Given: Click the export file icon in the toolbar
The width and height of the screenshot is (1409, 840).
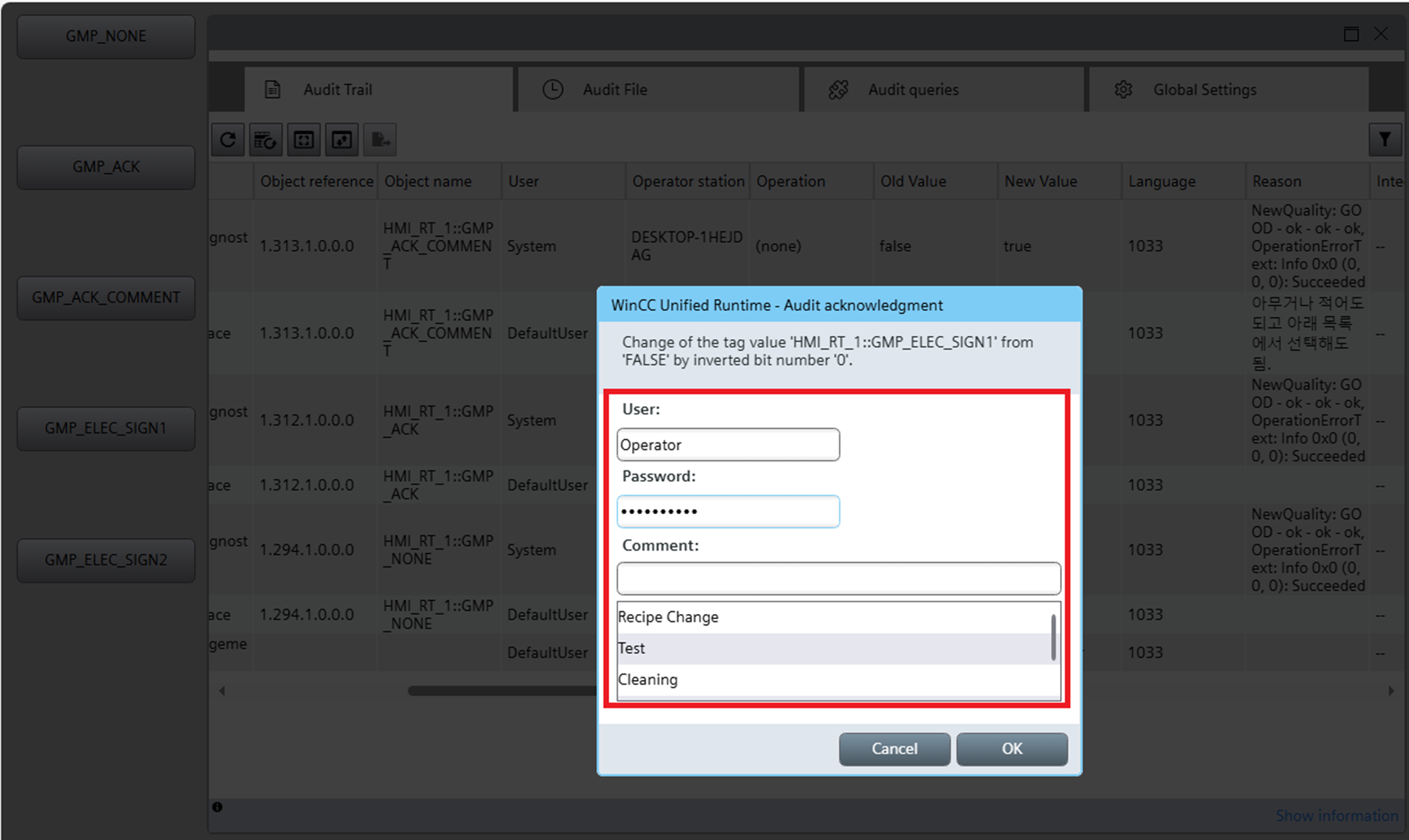Looking at the screenshot, I should (380, 139).
